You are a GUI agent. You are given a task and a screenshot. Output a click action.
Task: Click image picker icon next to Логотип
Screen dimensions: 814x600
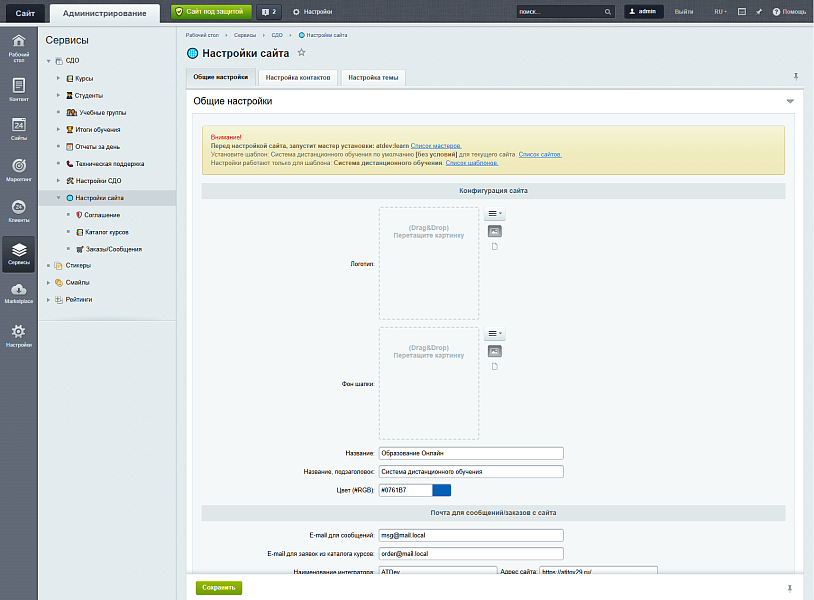tap(494, 231)
